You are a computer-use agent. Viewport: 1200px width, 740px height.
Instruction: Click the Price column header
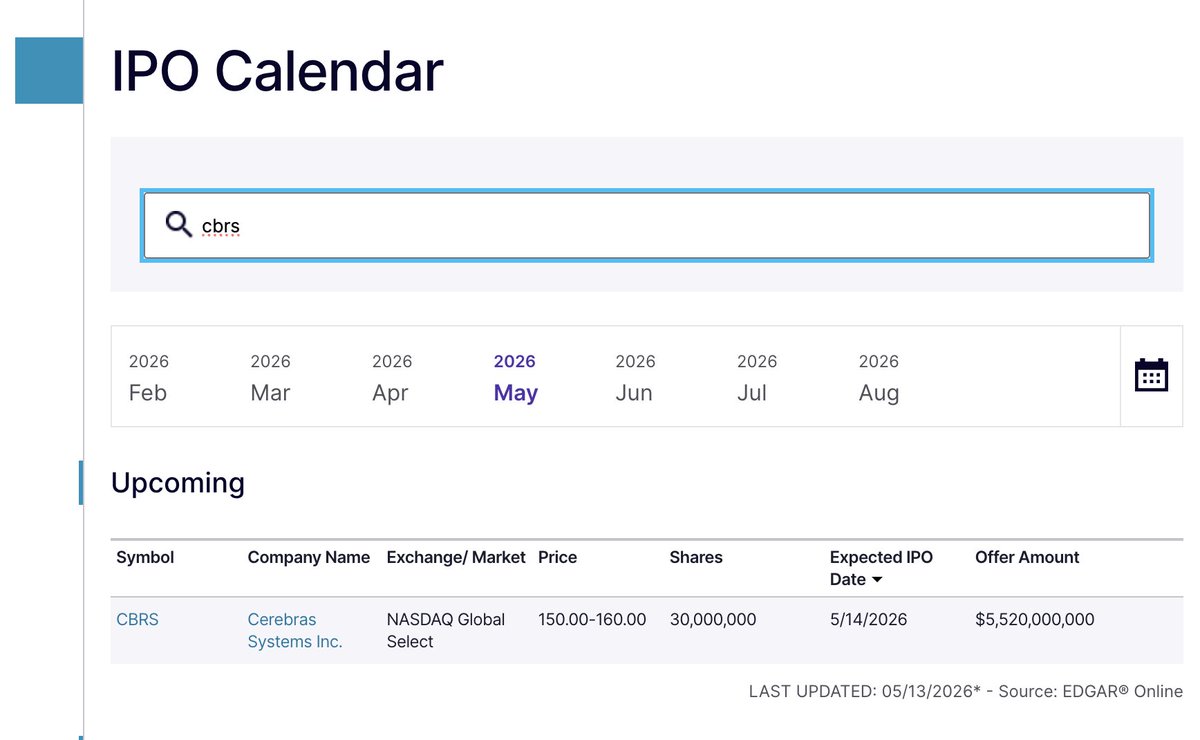click(x=557, y=557)
